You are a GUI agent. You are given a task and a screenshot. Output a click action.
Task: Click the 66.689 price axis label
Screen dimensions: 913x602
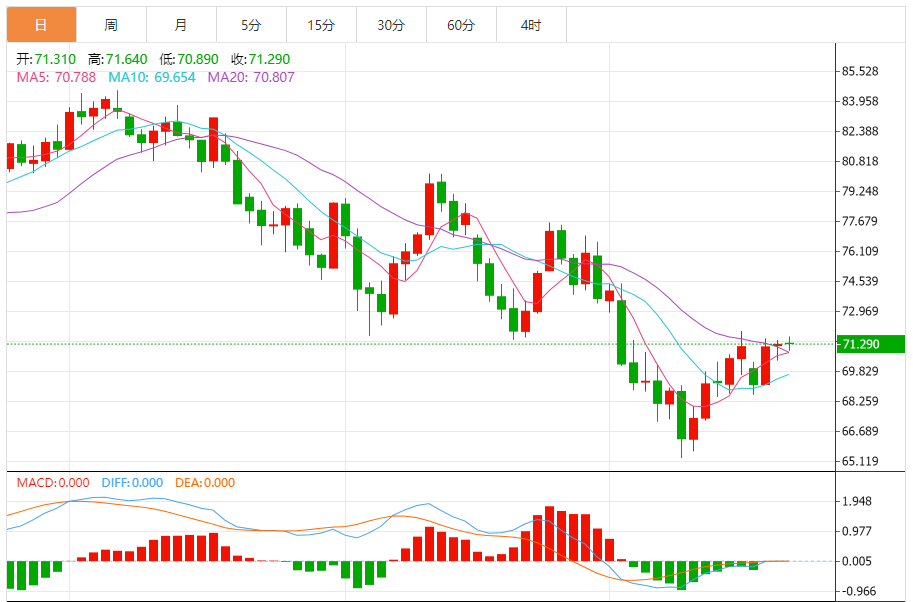[x=860, y=431]
